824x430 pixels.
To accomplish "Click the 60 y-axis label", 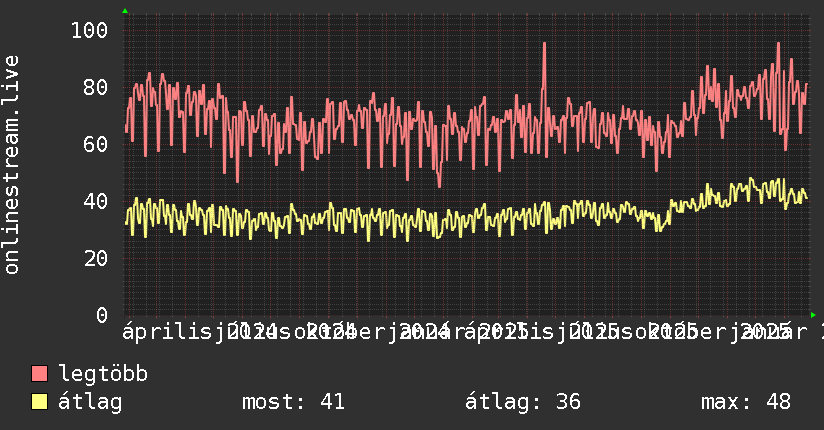I will coord(96,144).
